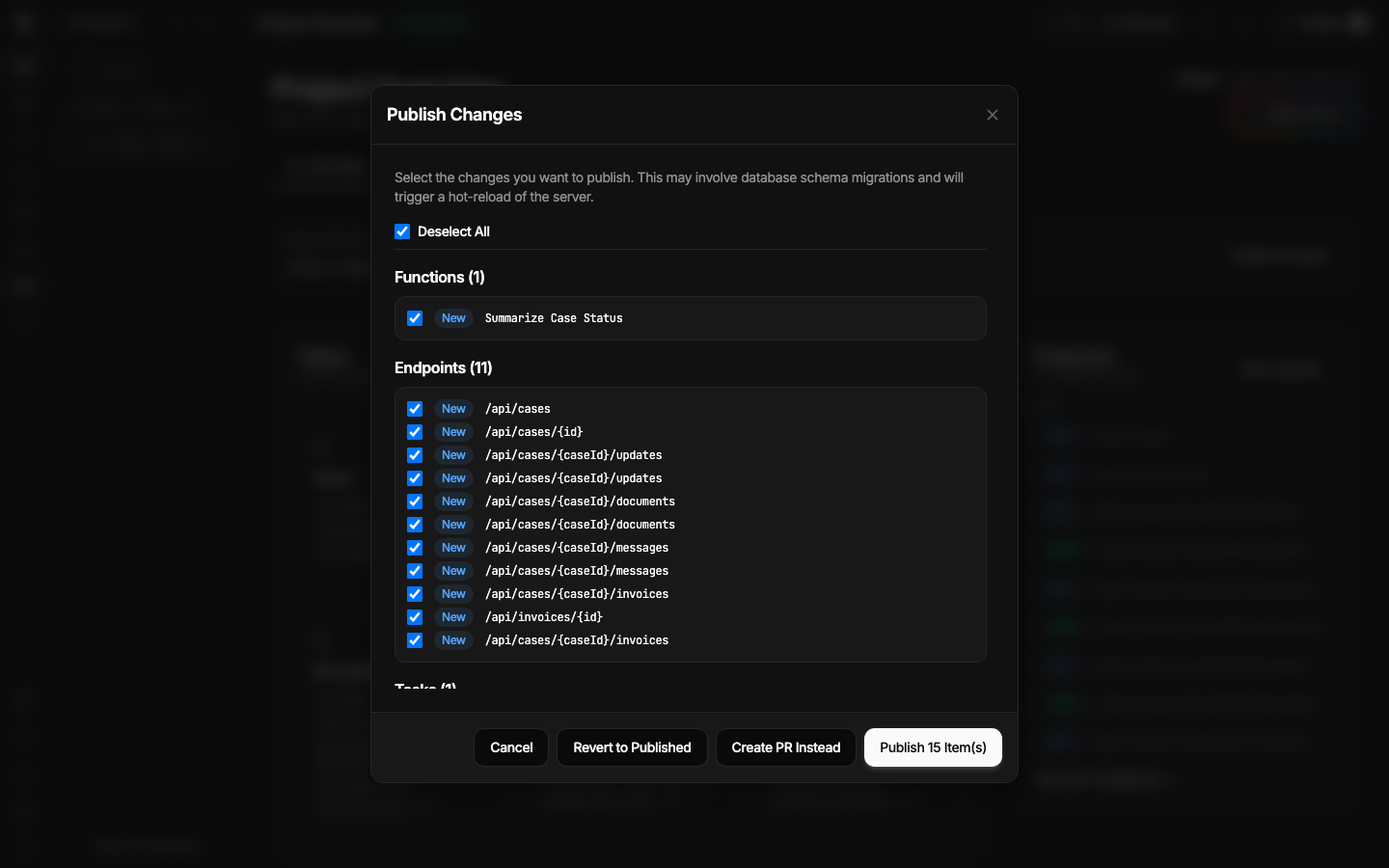Uncheck the /api/invoices/{id} endpoint checkbox
Screen dimensions: 1389x868
click(x=415, y=617)
